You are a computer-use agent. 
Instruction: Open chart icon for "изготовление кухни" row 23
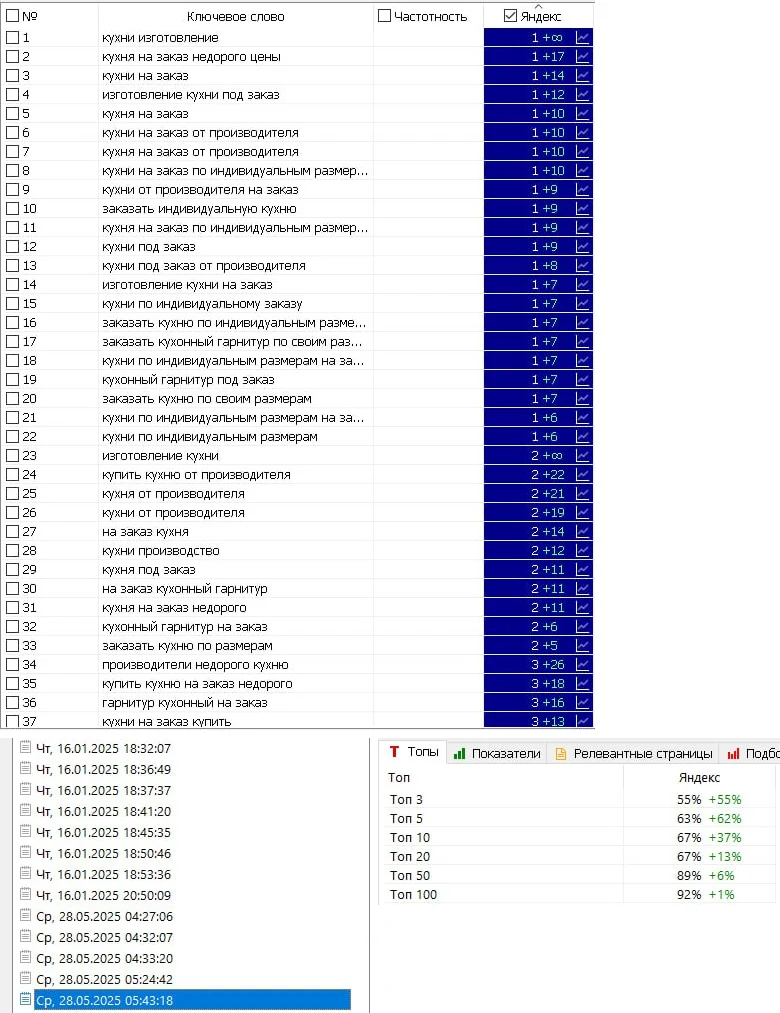click(x=582, y=455)
